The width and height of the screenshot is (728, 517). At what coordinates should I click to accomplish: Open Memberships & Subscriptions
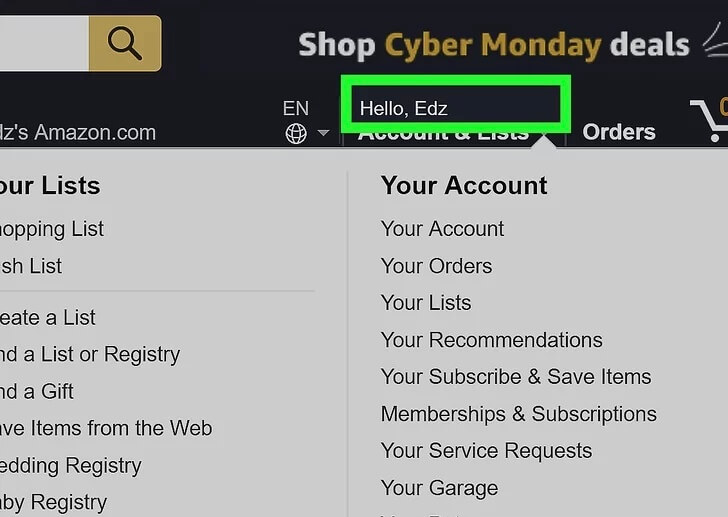[x=518, y=414]
